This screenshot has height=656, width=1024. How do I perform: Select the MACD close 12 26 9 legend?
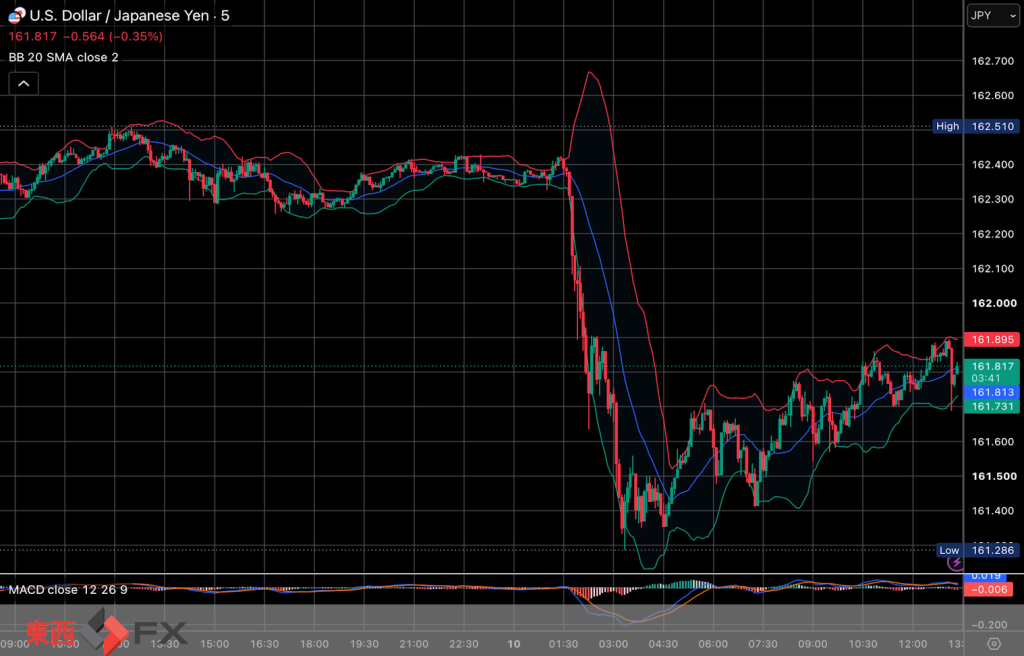[x=68, y=590]
